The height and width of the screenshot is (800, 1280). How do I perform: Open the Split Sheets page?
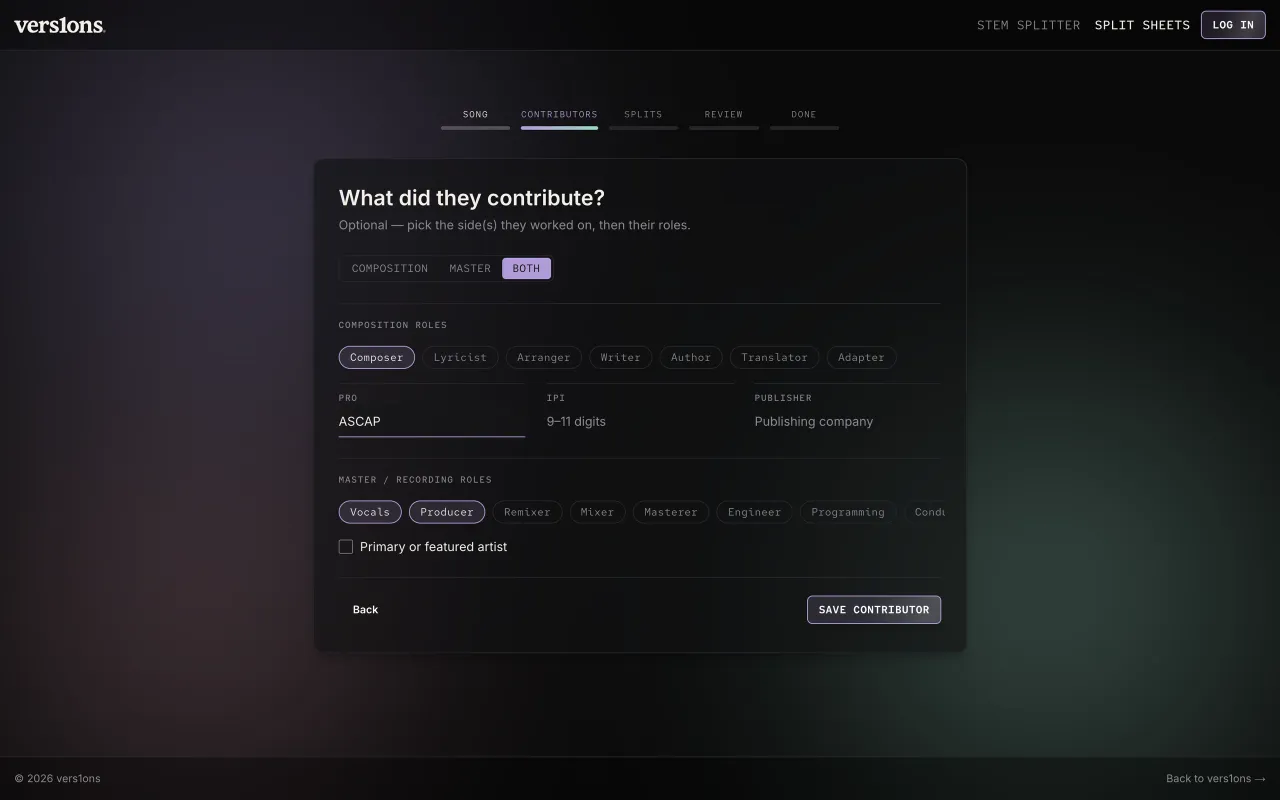(x=1142, y=25)
